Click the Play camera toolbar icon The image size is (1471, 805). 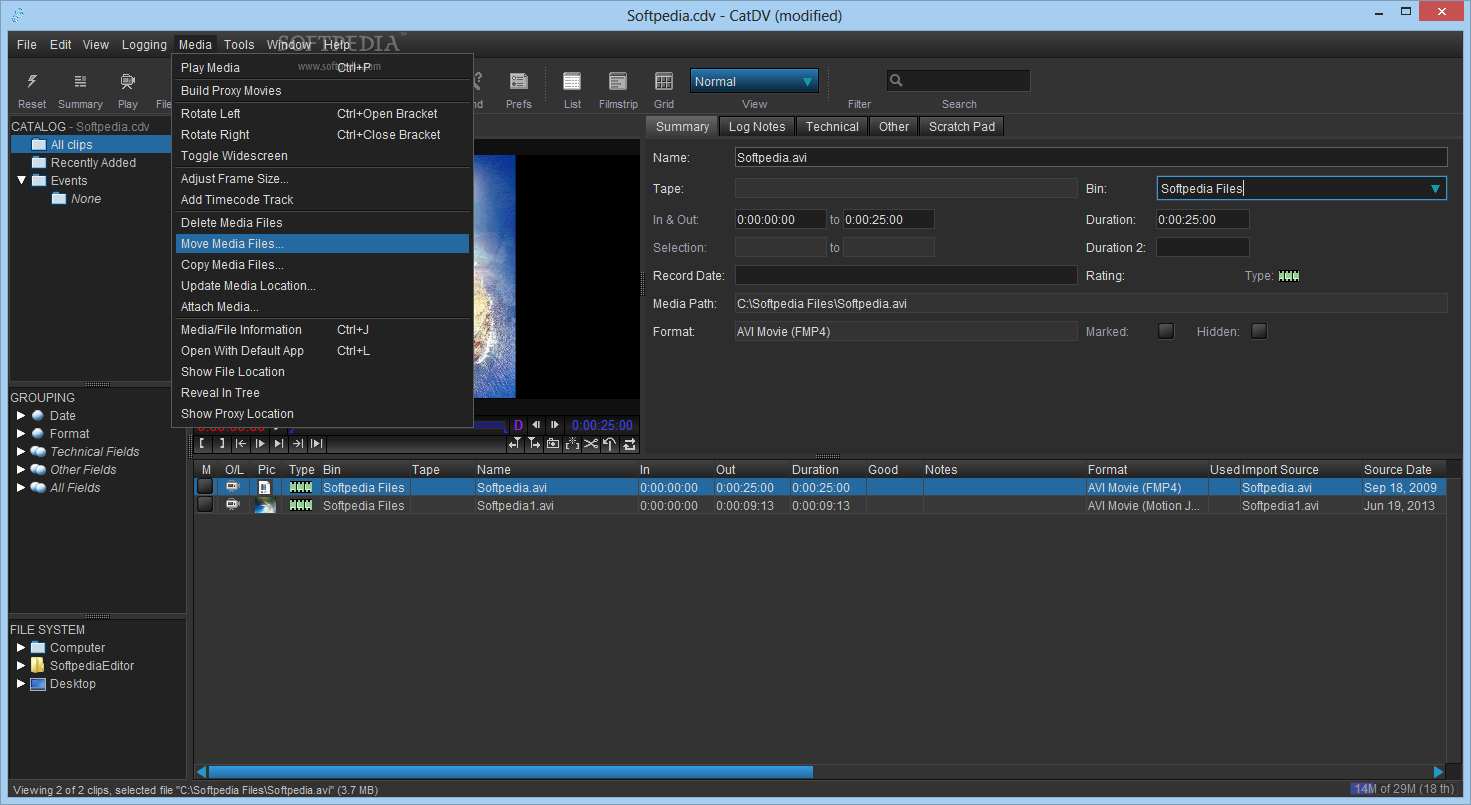point(128,82)
